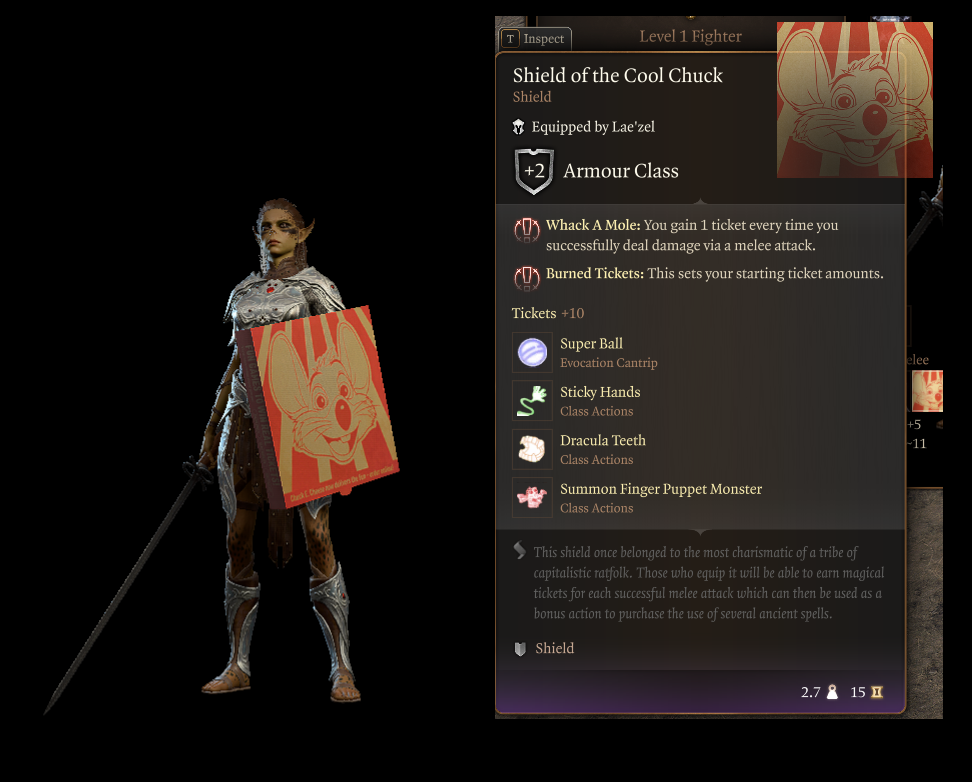Viewport: 972px width, 782px height.
Task: Select the Dracula Teeth action icon
Action: pyautogui.click(x=532, y=449)
